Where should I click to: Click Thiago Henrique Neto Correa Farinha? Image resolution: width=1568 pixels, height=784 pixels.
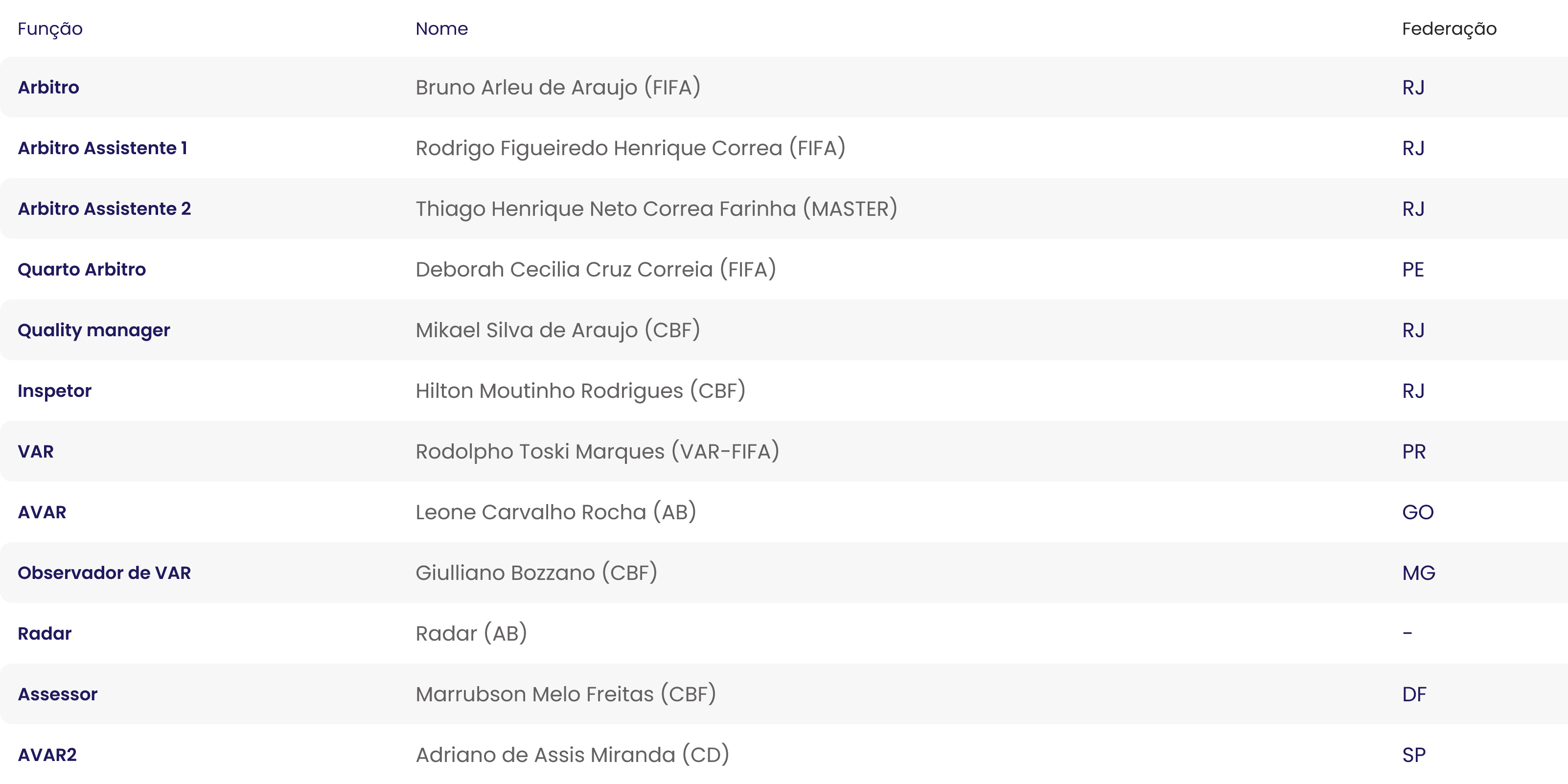pos(656,209)
